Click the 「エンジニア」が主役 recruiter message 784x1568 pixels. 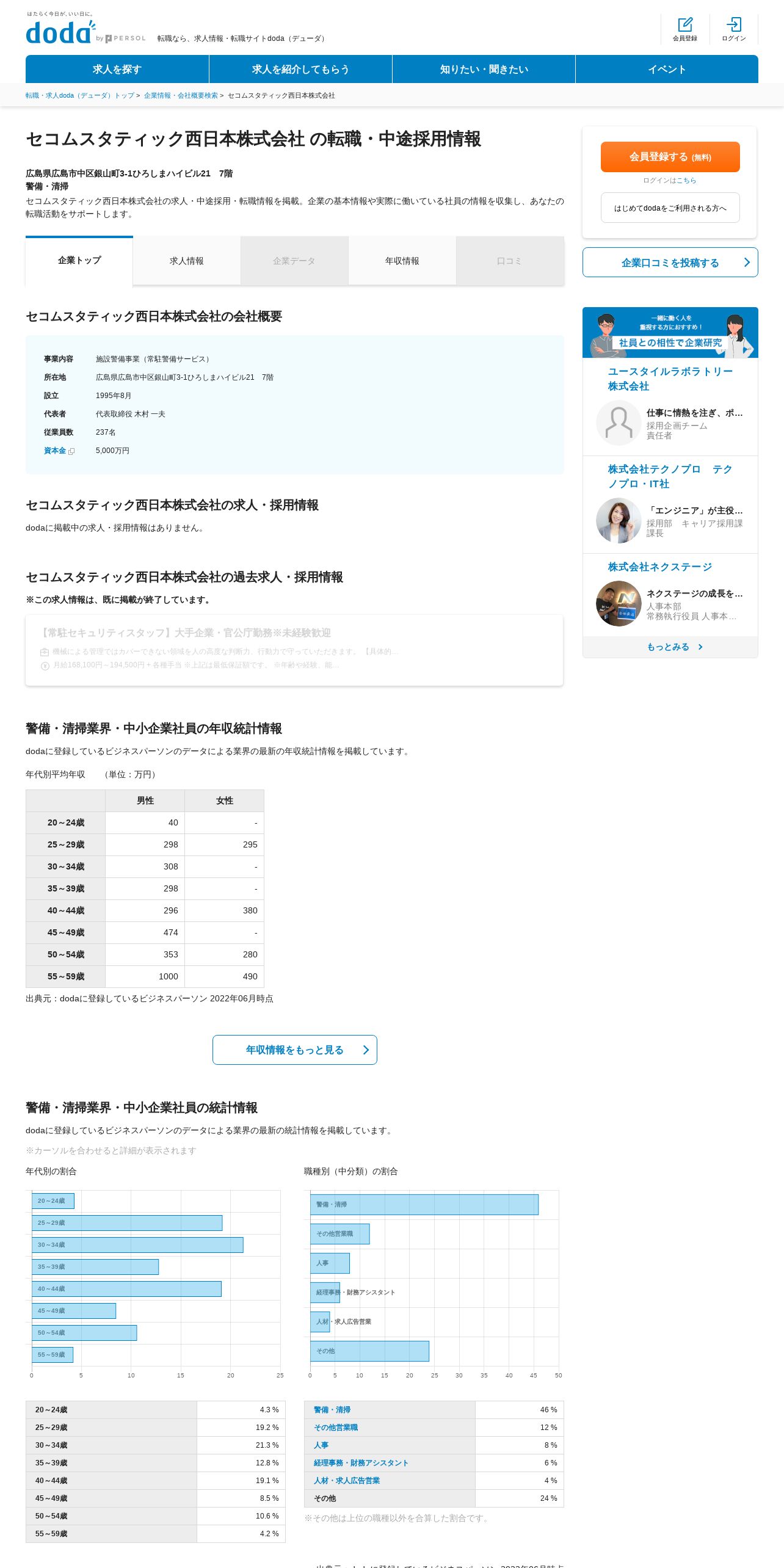[695, 510]
